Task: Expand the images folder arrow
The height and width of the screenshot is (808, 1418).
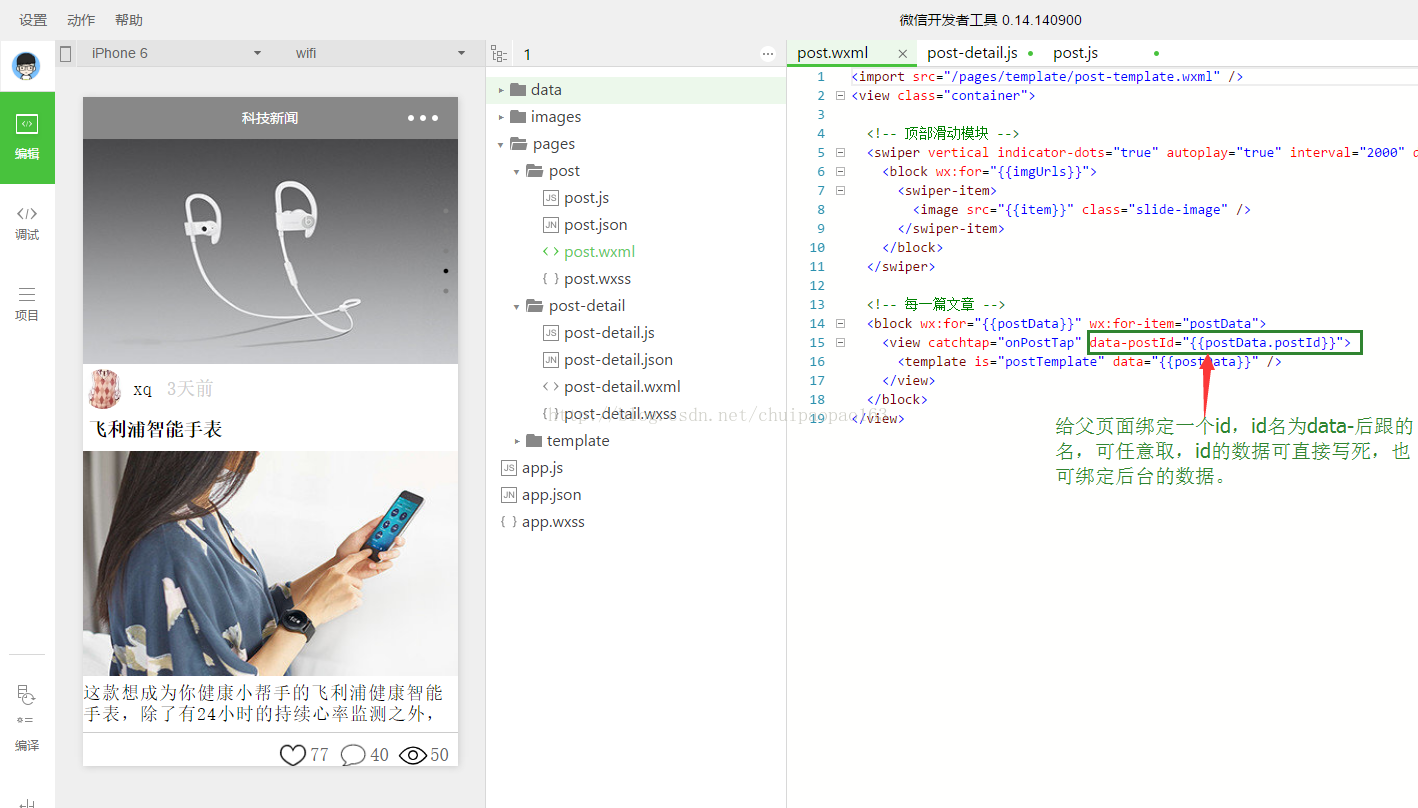Action: pyautogui.click(x=501, y=117)
